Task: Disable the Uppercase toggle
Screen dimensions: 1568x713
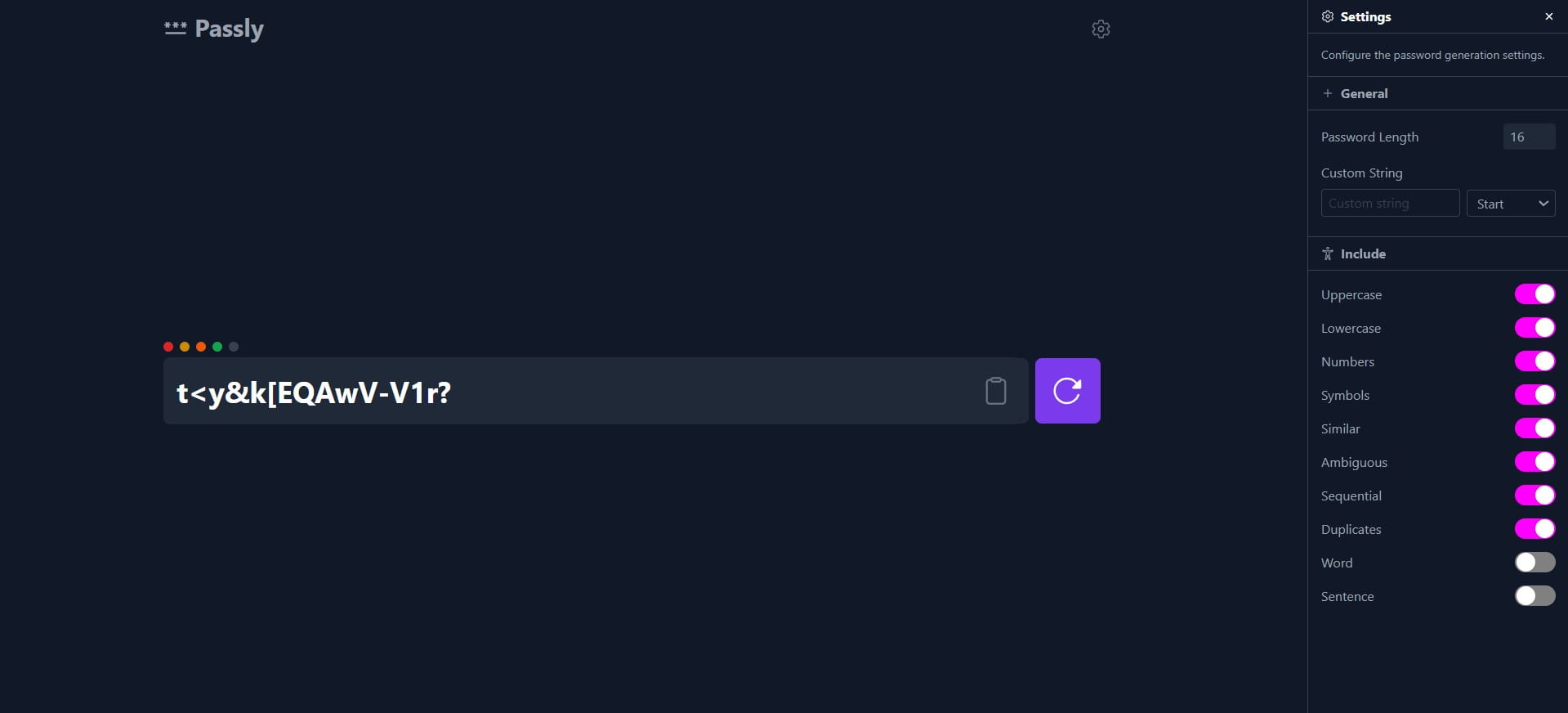Action: (1534, 294)
